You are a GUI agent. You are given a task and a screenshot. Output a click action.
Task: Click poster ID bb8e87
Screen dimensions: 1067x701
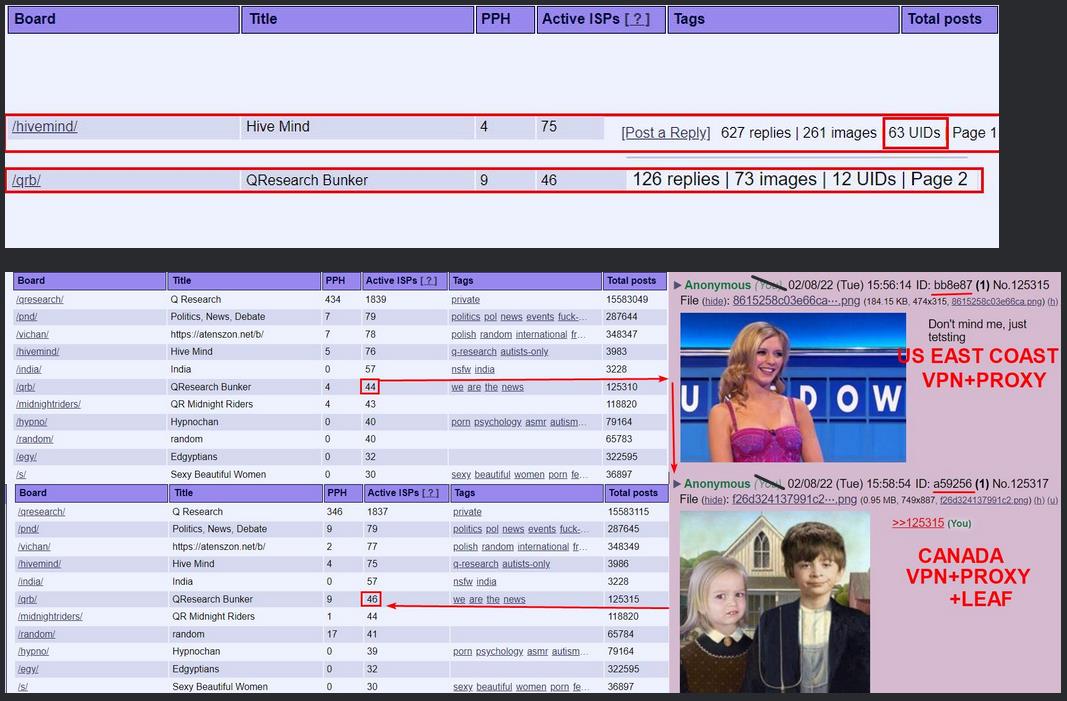click(953, 285)
